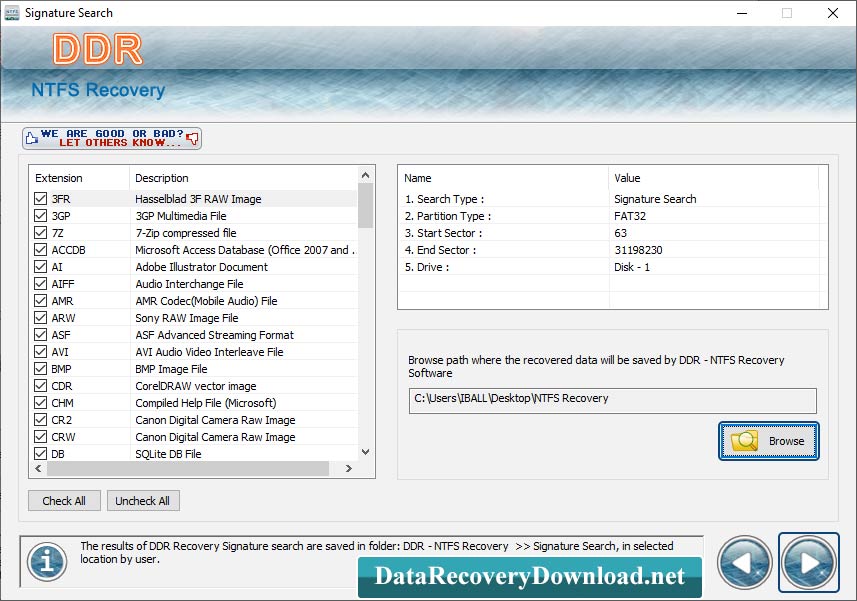Image resolution: width=857 pixels, height=601 pixels.
Task: Click the horizontal scrollbar thumb of extension list
Action: click(x=188, y=468)
